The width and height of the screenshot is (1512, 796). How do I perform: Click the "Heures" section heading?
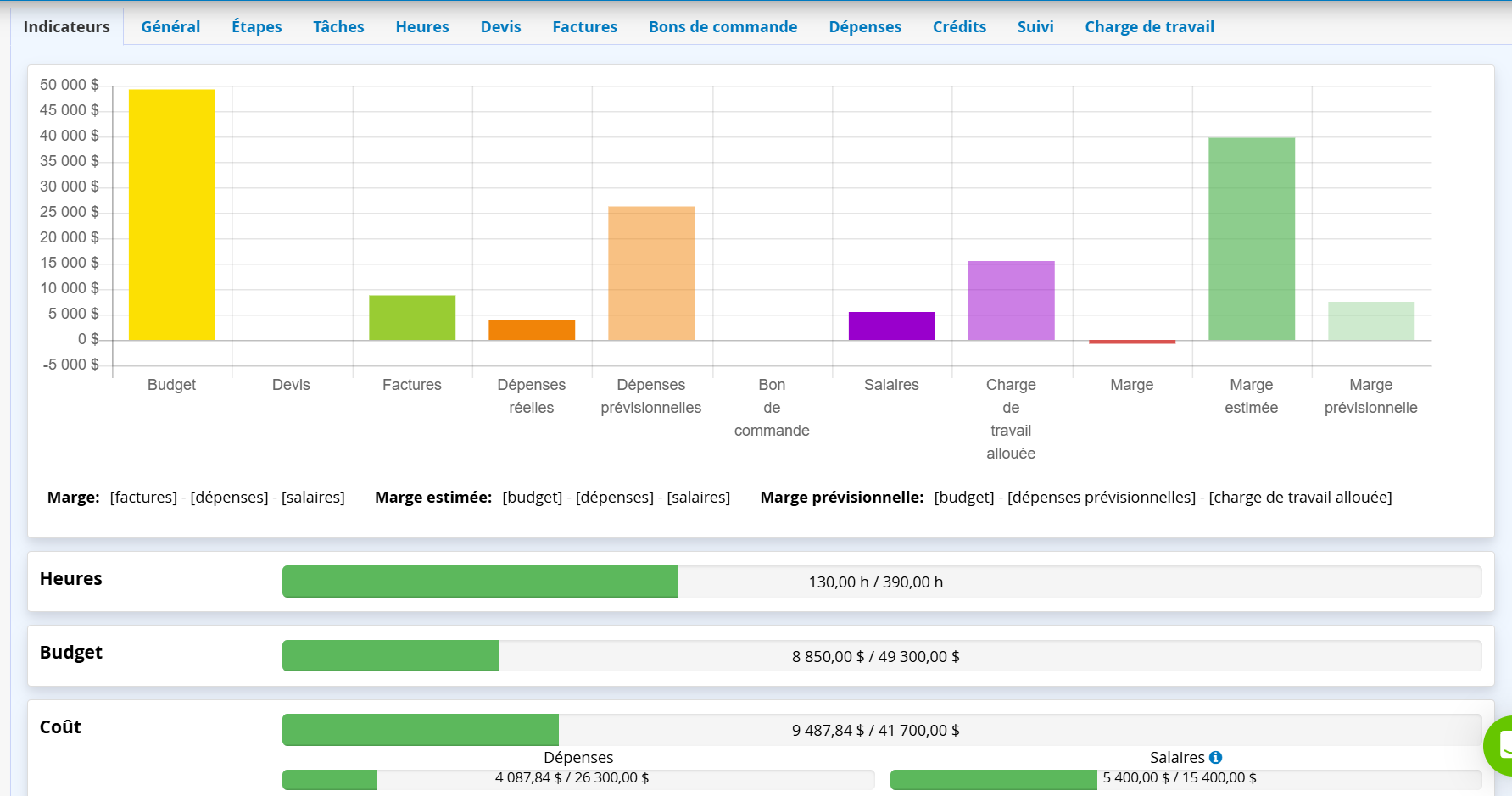click(71, 579)
